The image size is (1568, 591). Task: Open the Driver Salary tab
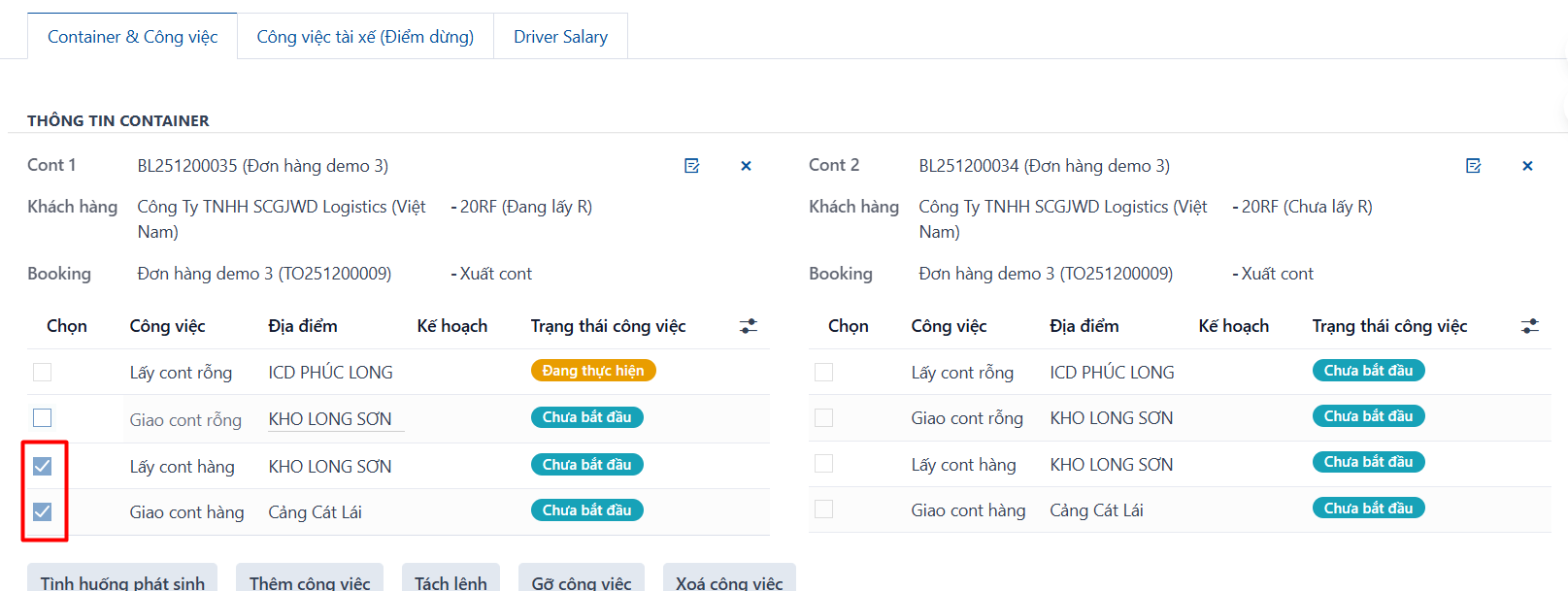(x=560, y=37)
